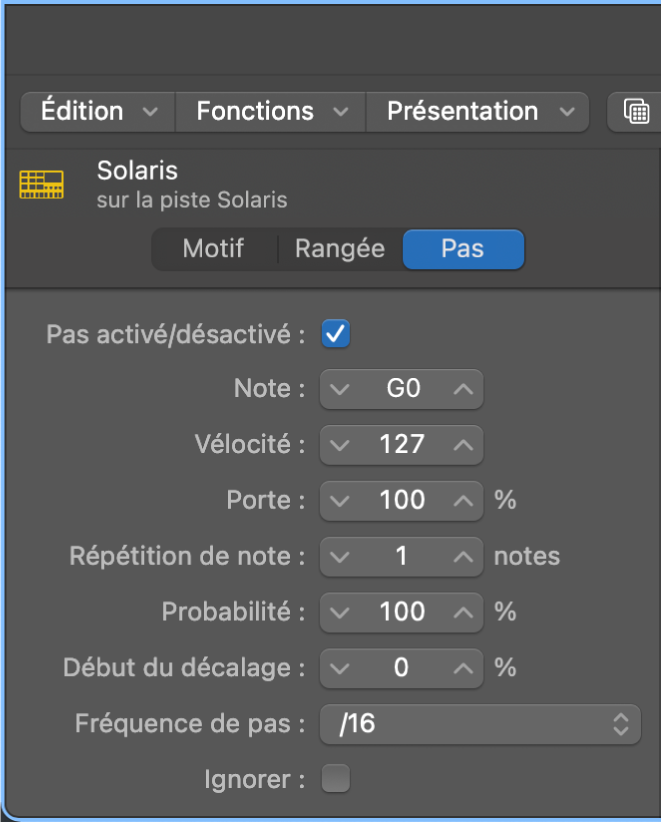Increase Porte percentage with up arrow
Image resolution: width=662 pixels, height=822 pixels.
tap(463, 500)
